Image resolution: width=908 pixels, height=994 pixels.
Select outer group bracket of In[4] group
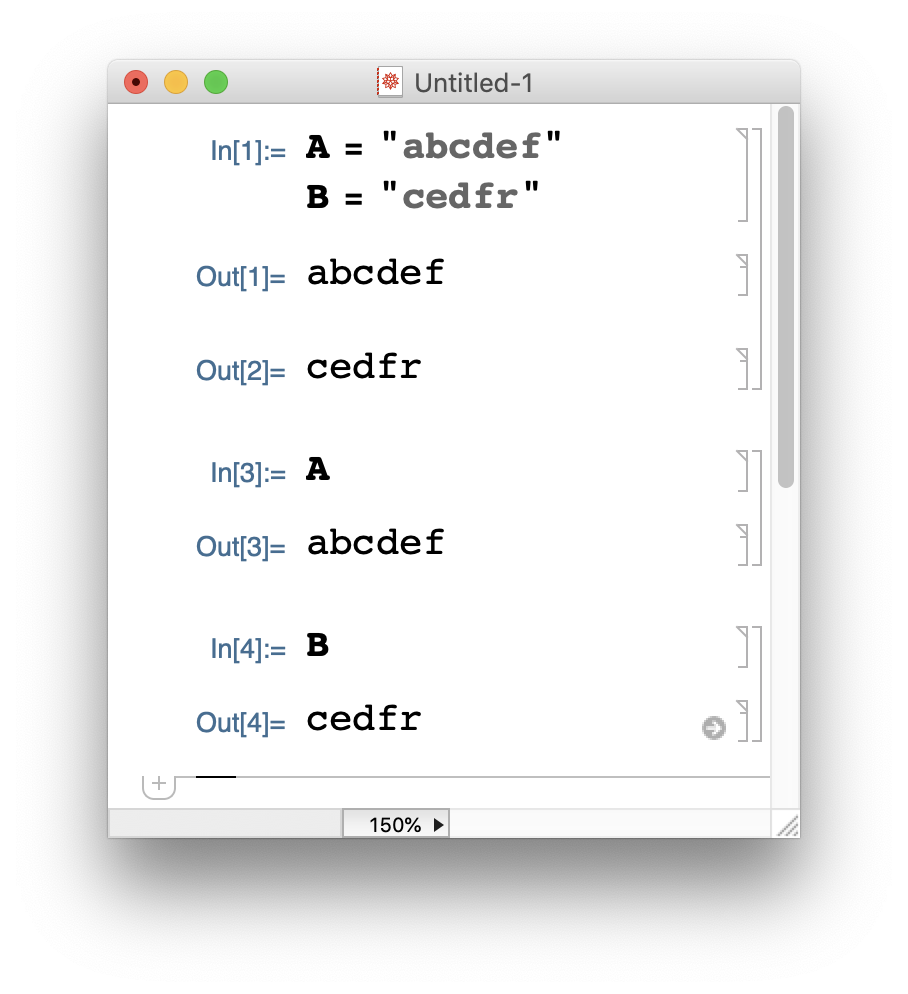[757, 684]
